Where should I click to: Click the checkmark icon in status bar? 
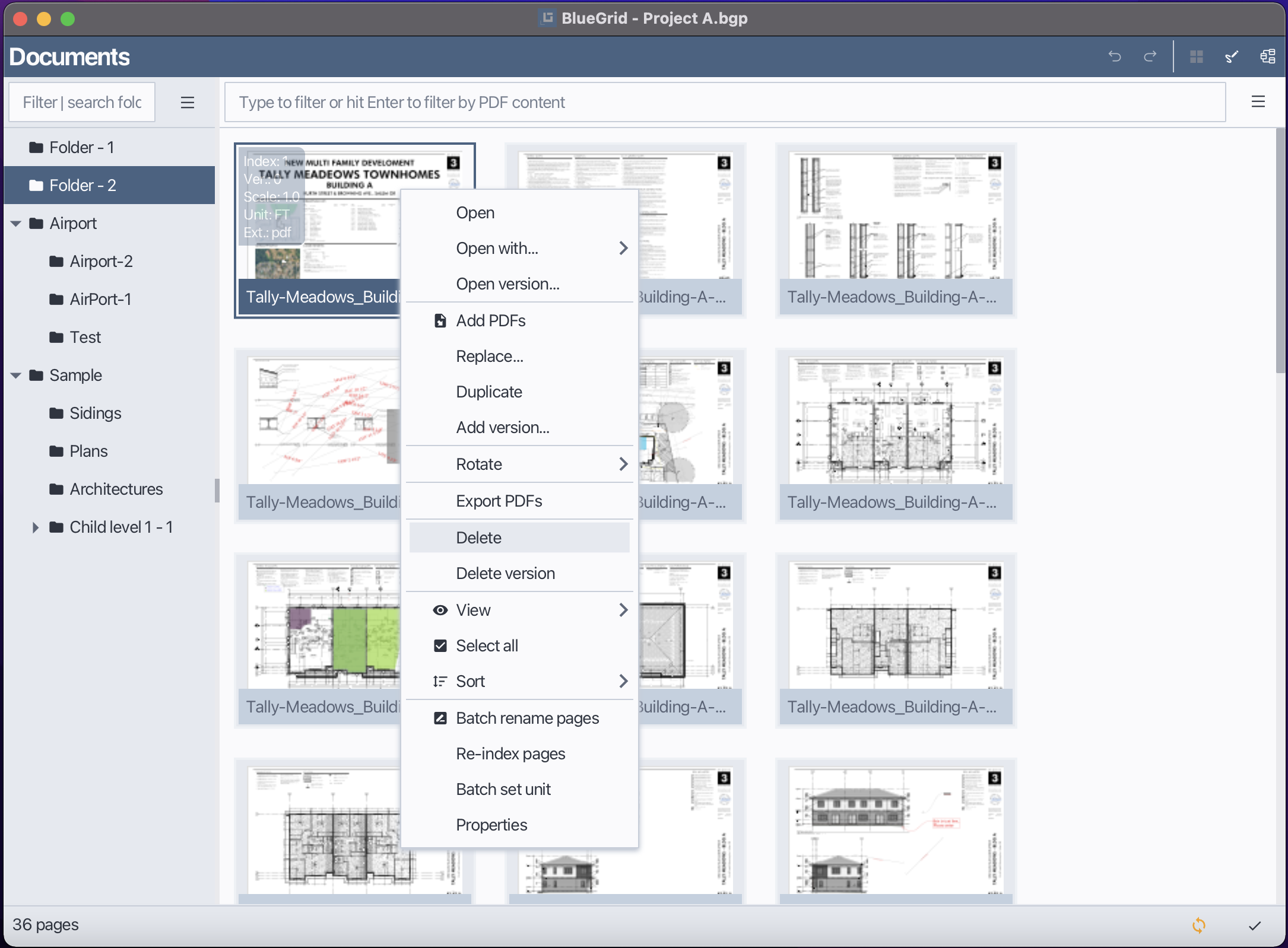(x=1254, y=925)
